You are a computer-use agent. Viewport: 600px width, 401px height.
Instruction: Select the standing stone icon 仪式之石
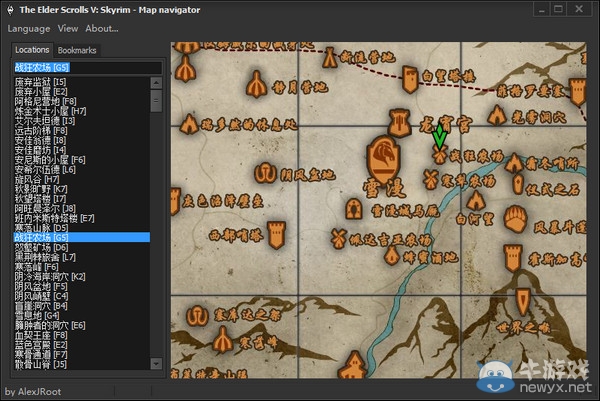pyautogui.click(x=518, y=184)
